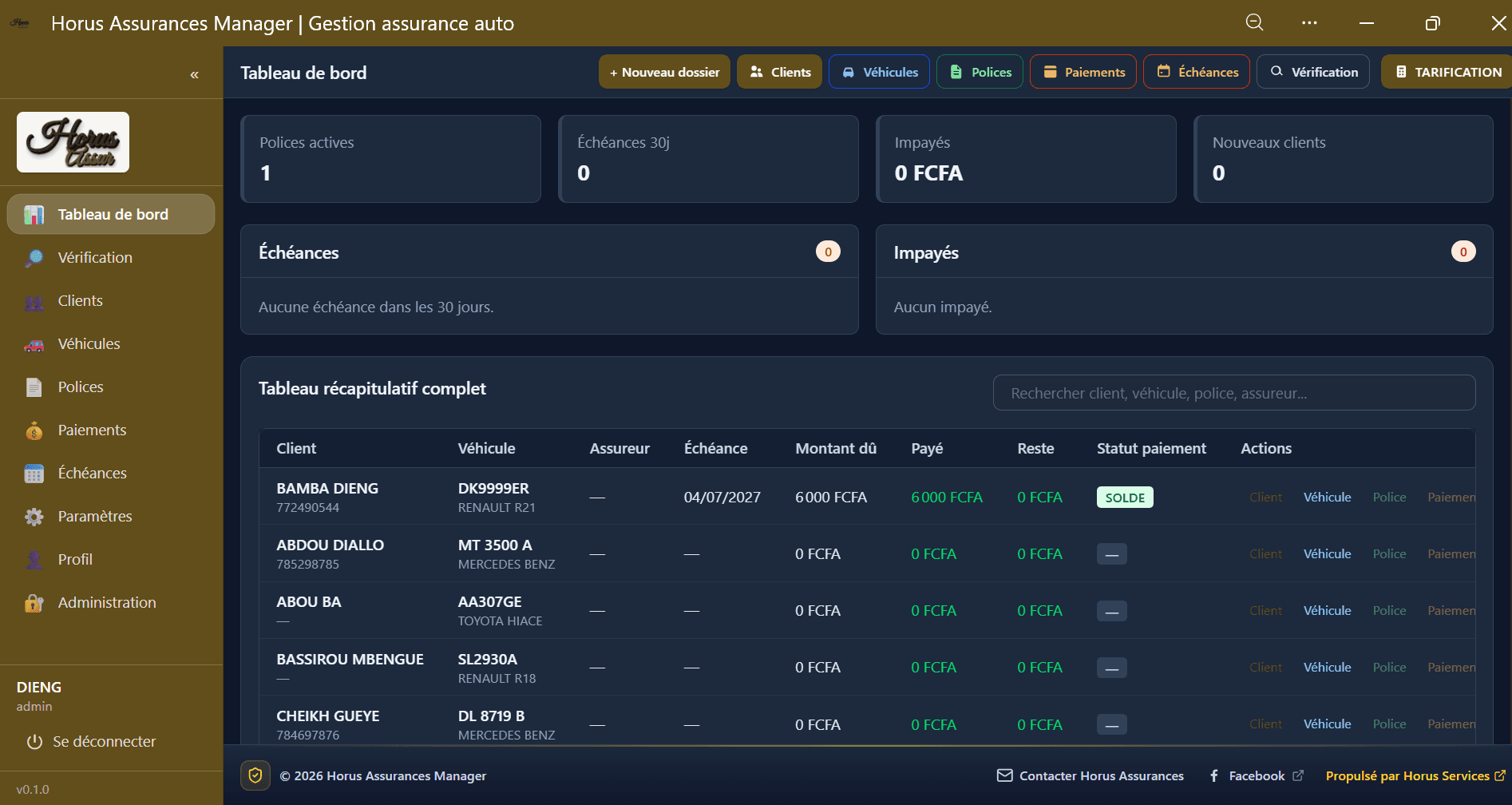Open Véhicules sidebar entry
This screenshot has width=1512, height=805.
111,343
